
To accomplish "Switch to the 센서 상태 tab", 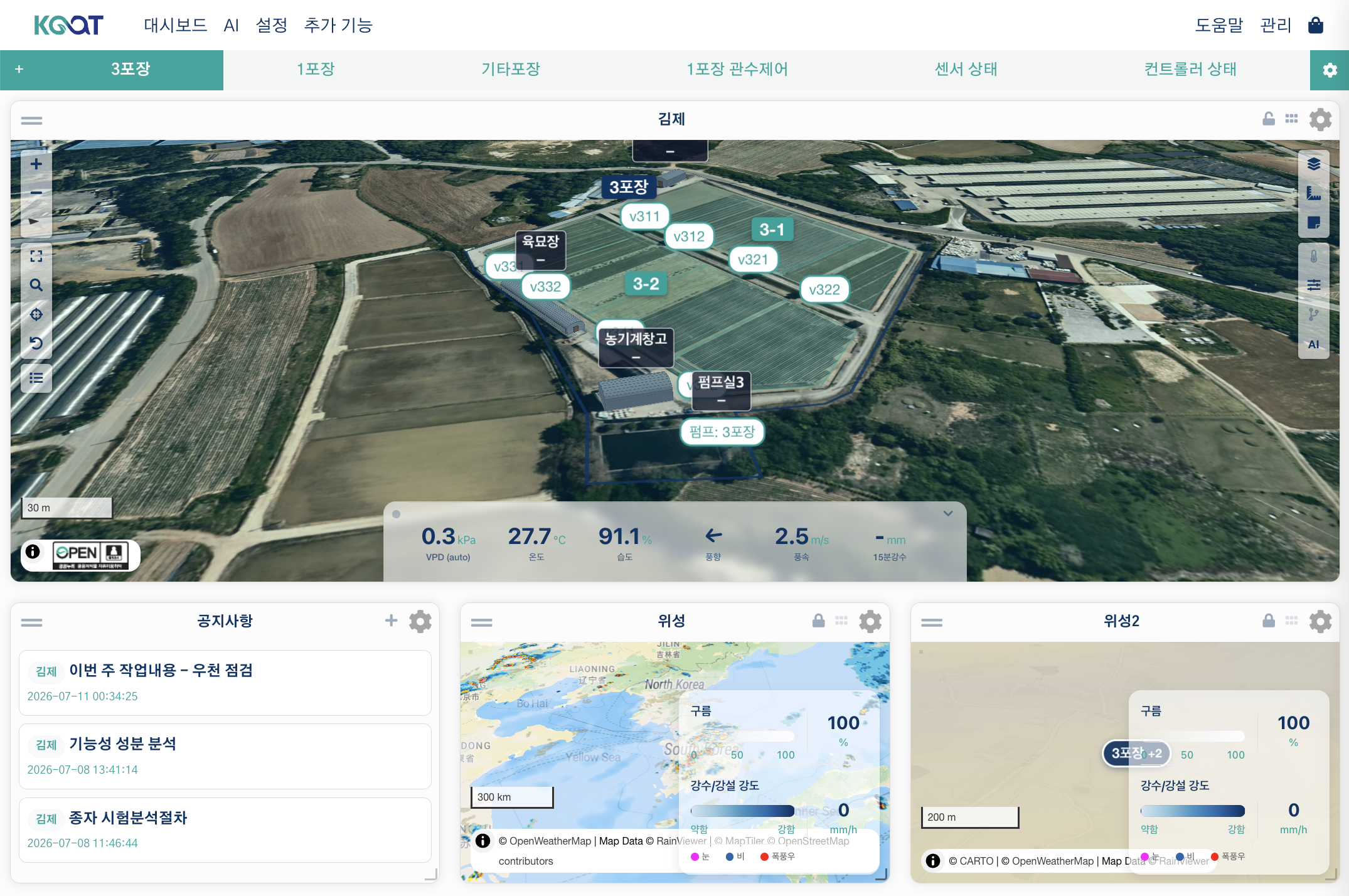I will [966, 70].
